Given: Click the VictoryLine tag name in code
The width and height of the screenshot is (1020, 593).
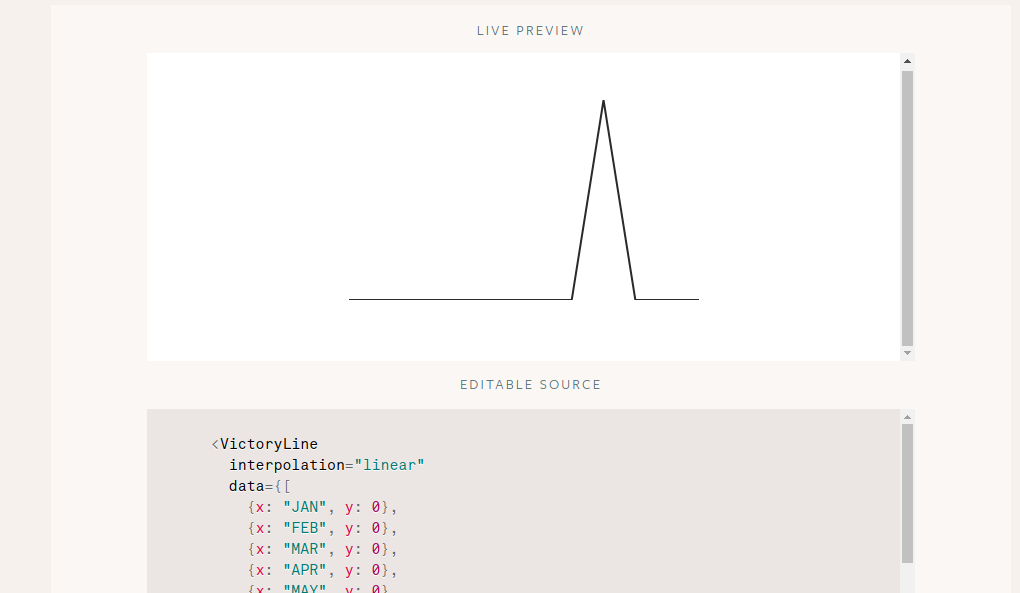Looking at the screenshot, I should tap(269, 444).
